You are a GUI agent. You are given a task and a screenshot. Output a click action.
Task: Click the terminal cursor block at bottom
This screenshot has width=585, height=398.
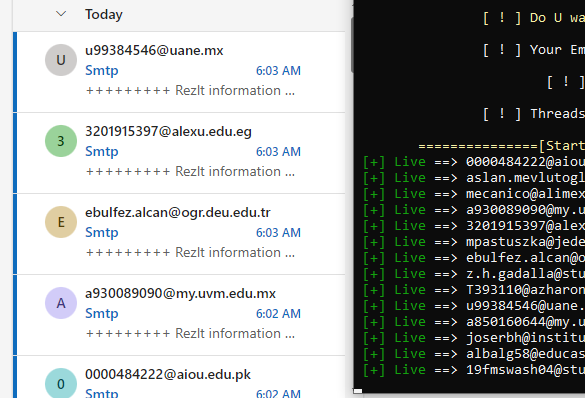[x=358, y=391]
